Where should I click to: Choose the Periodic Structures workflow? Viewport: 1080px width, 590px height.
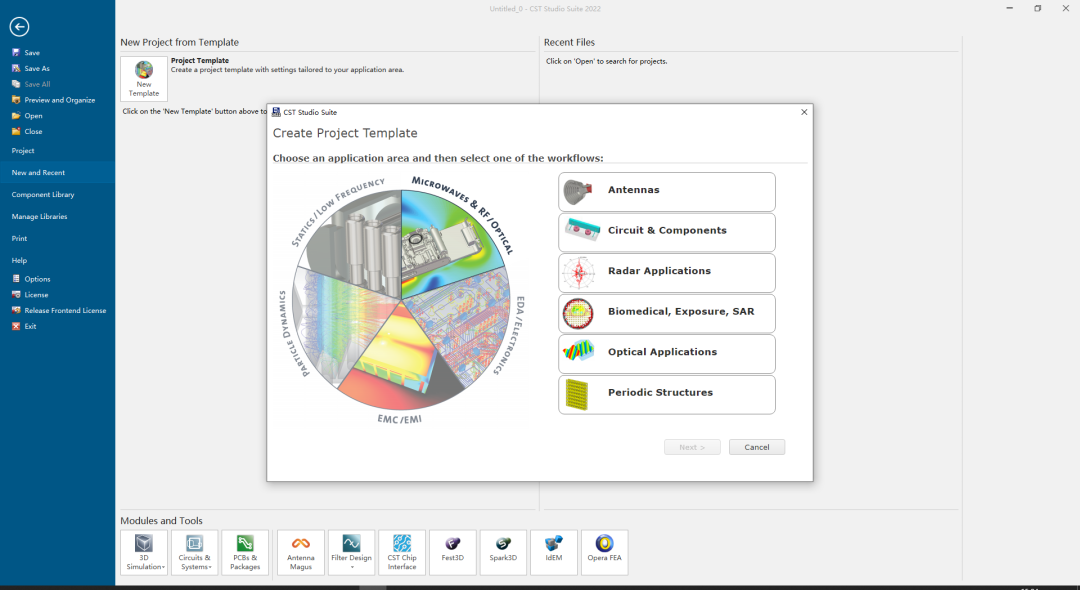point(667,394)
